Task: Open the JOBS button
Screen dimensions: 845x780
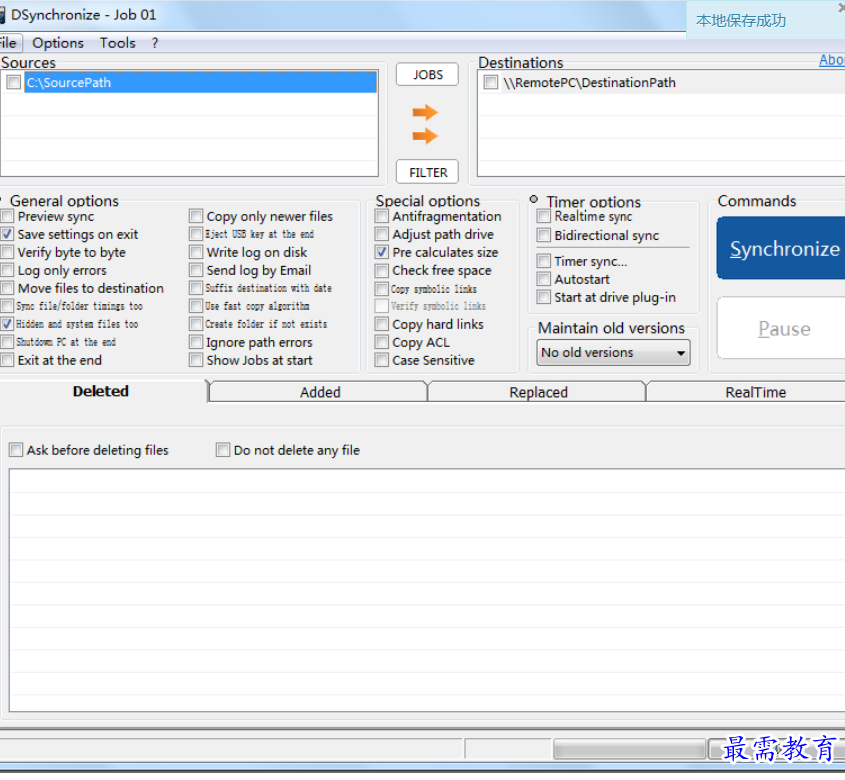Action: 427,74
